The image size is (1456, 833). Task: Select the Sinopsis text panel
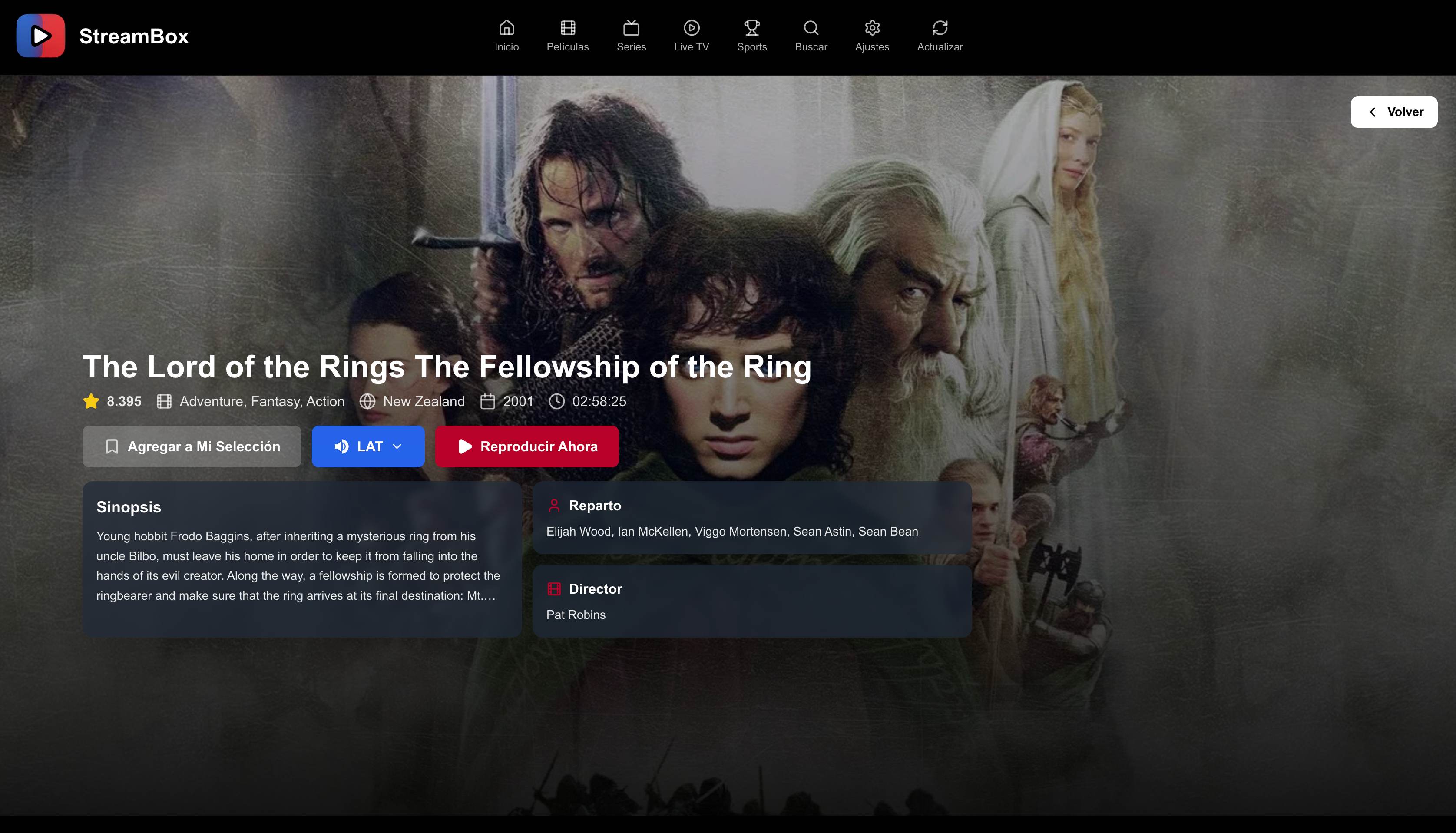point(302,559)
